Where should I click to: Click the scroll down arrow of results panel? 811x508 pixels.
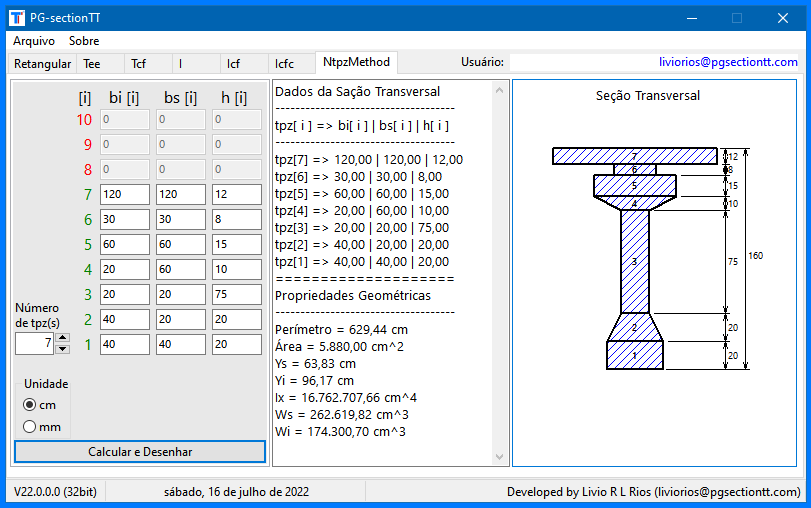click(499, 457)
